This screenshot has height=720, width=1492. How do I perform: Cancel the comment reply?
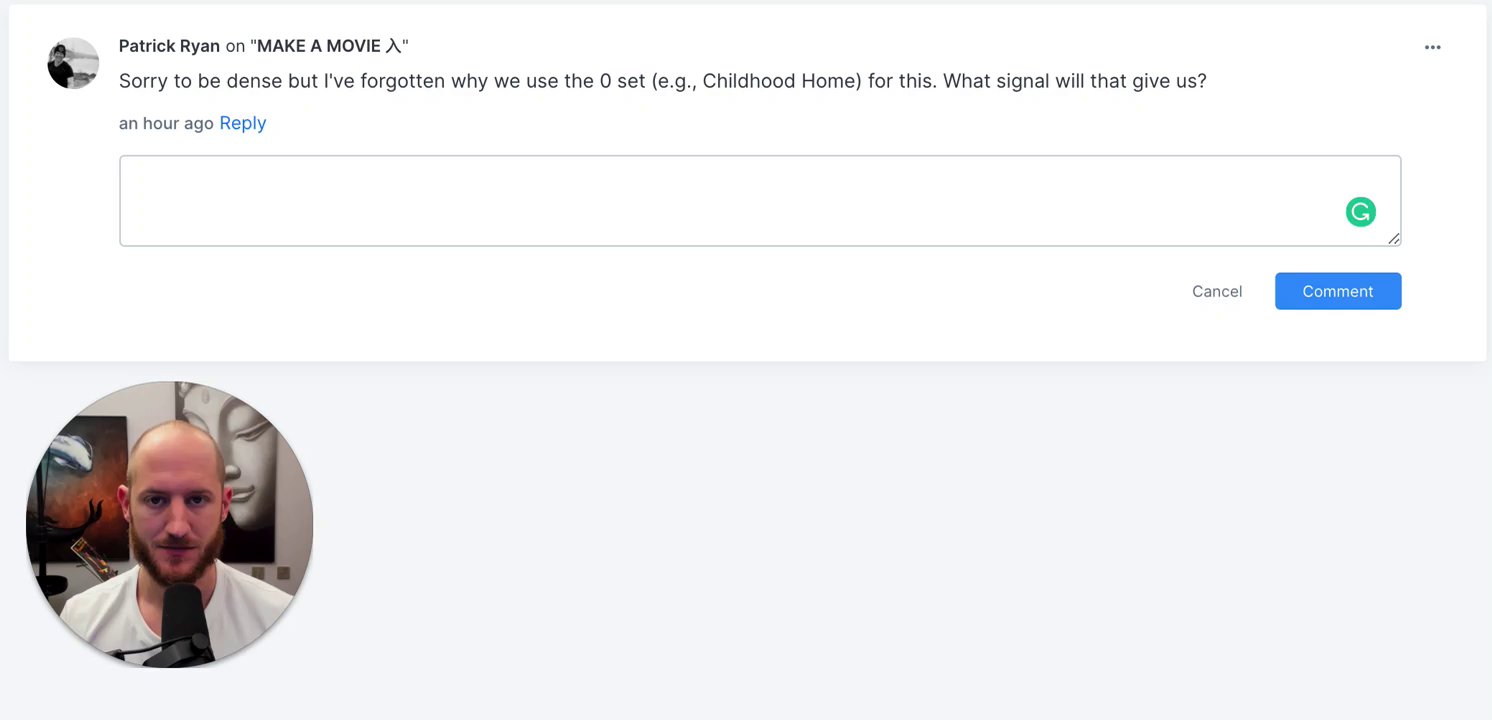point(1216,291)
